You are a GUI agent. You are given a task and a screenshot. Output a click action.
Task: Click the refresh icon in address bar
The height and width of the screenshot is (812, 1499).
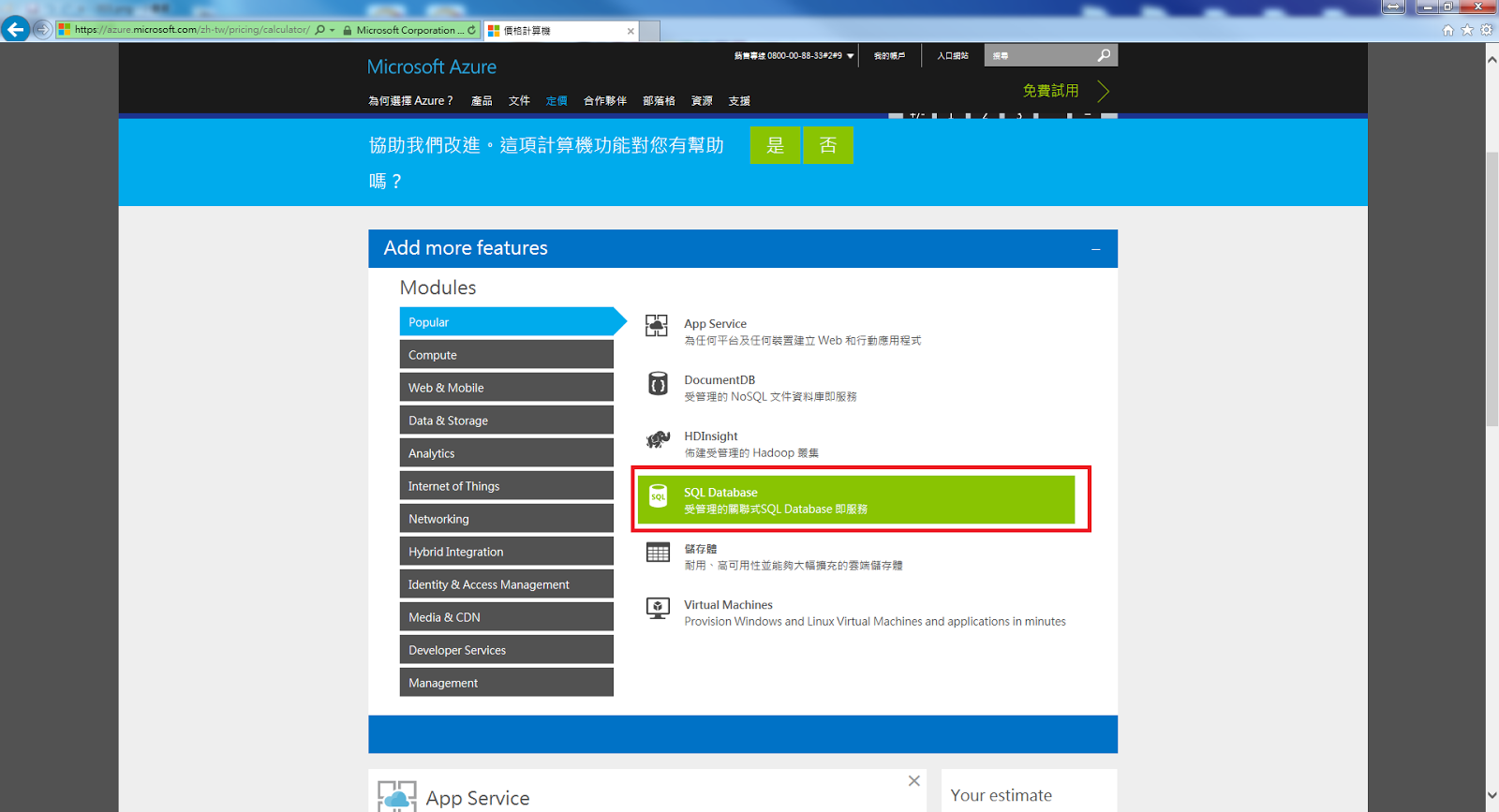471,30
